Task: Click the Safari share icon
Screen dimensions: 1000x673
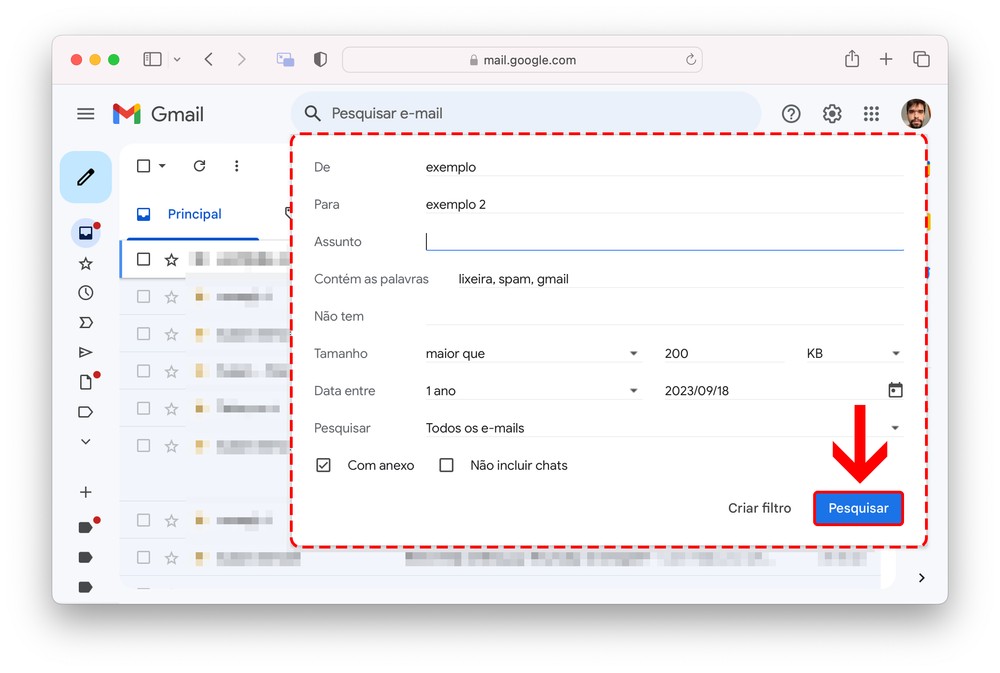Action: click(852, 60)
